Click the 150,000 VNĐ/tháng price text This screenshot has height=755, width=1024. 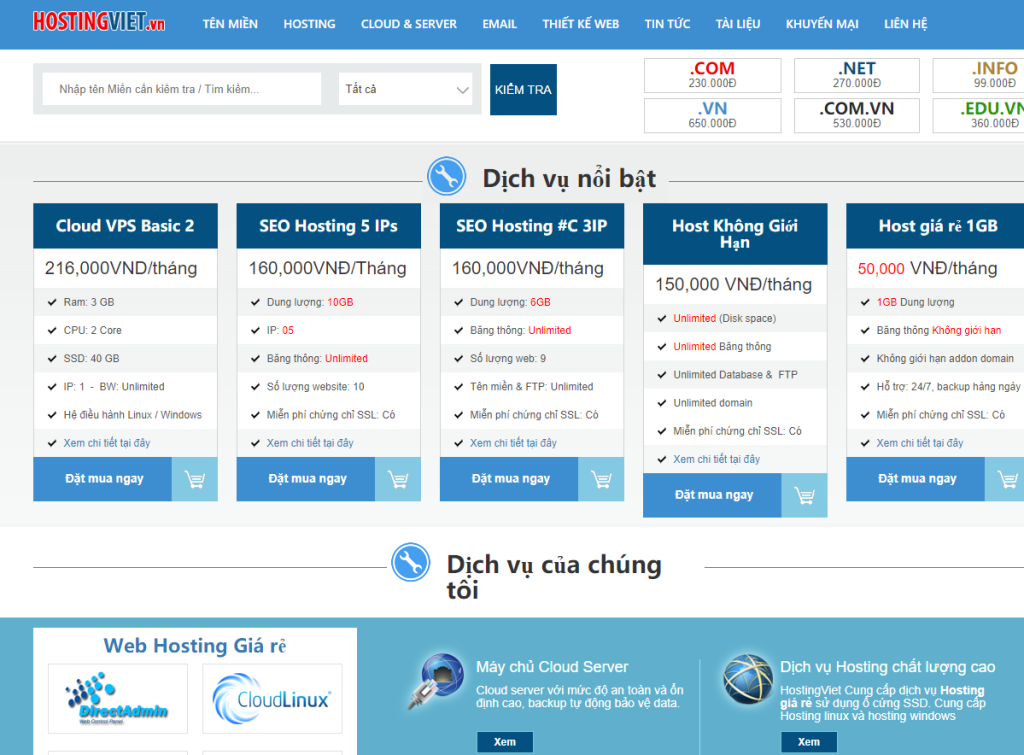pyautogui.click(x=733, y=285)
